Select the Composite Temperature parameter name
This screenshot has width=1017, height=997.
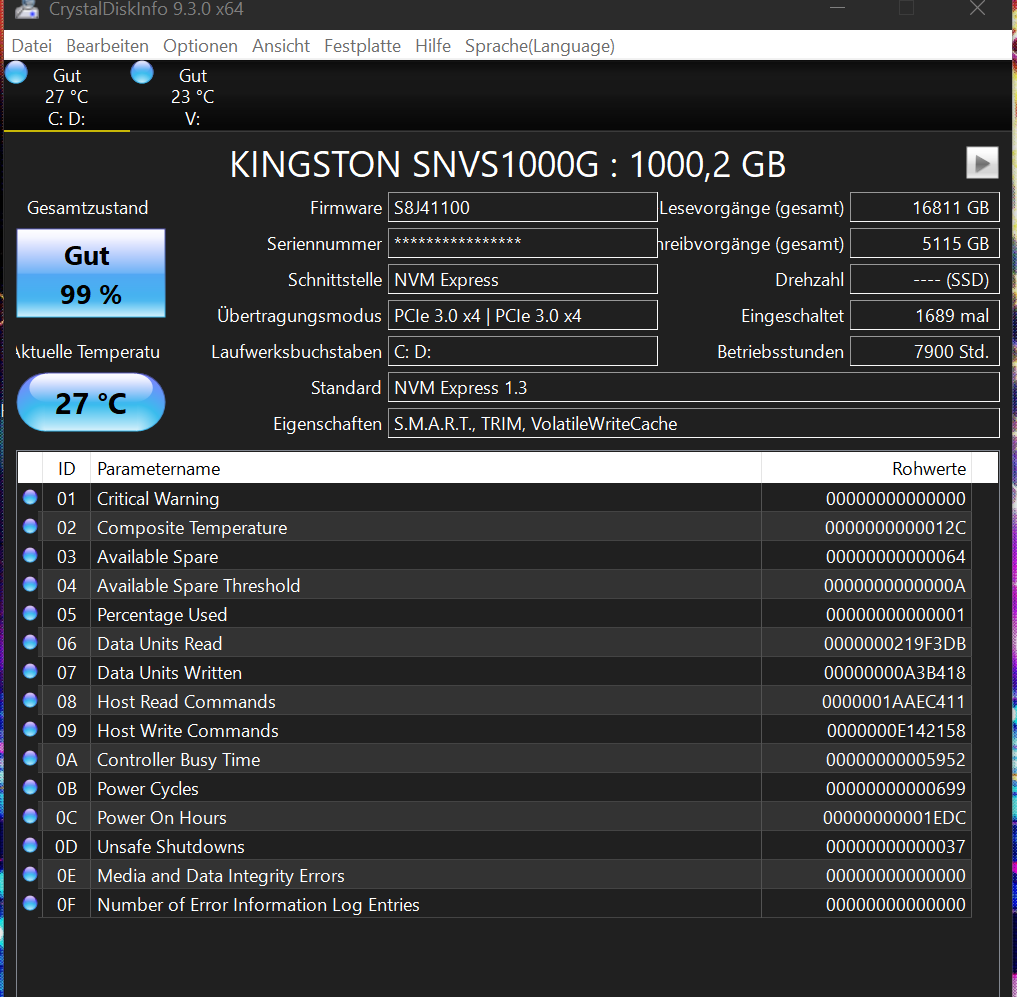pyautogui.click(x=192, y=527)
